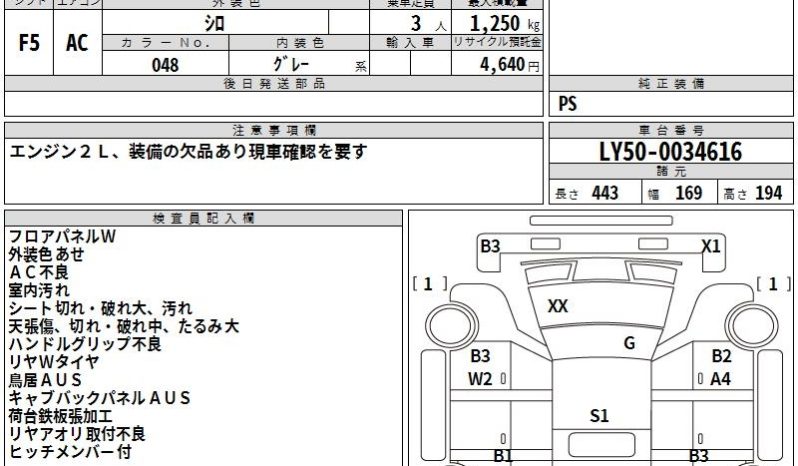This screenshot has height=466, width=798.
Task: Click the 外装色あせ note line
Action: click(x=46, y=254)
